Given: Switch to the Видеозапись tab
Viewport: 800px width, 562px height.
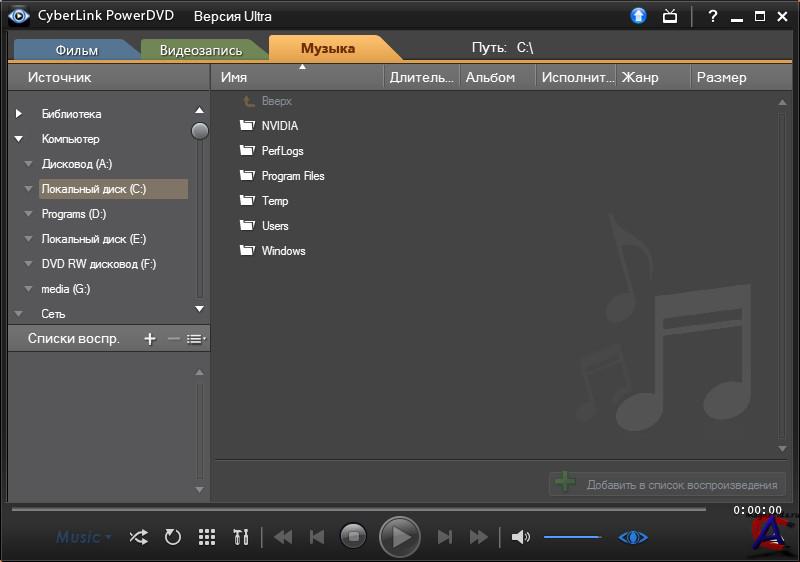Looking at the screenshot, I should 200,49.
